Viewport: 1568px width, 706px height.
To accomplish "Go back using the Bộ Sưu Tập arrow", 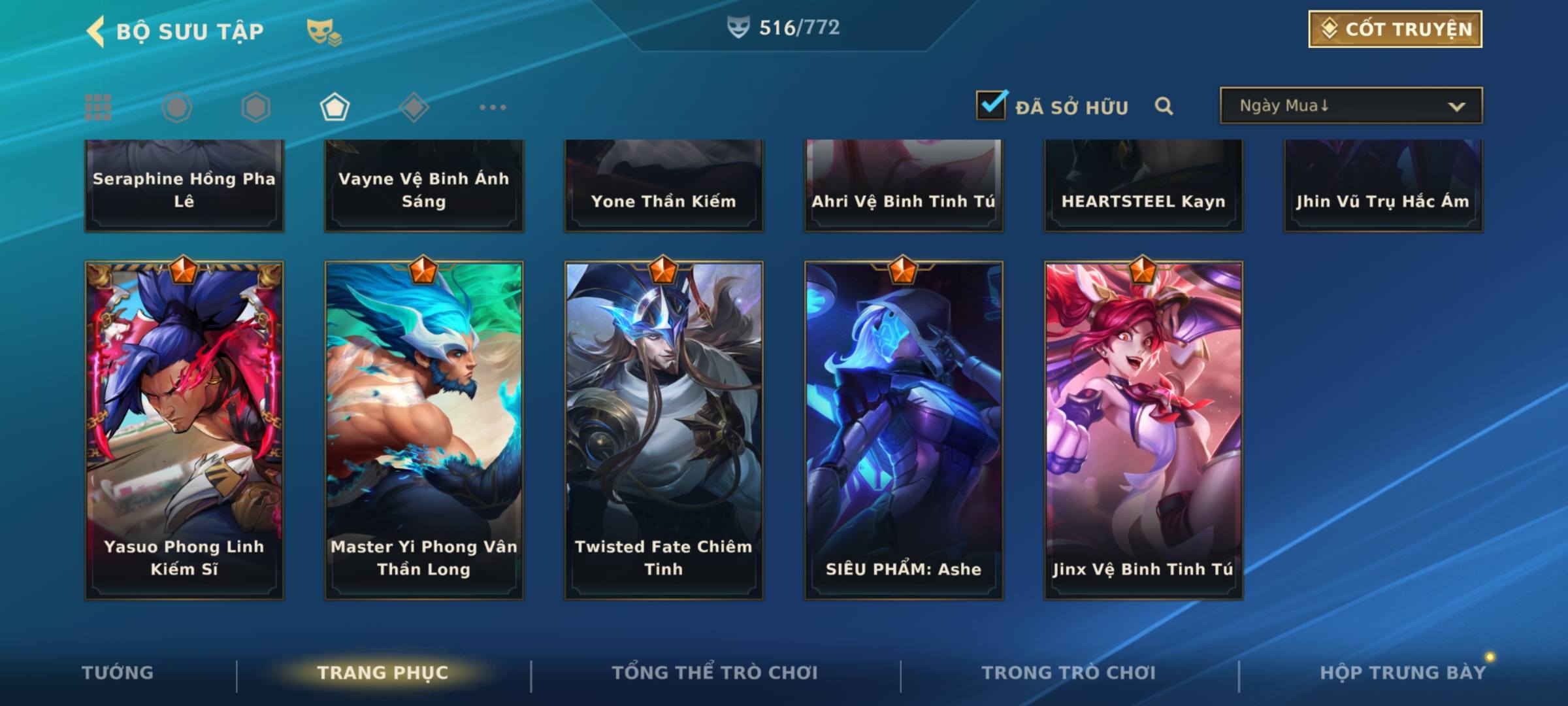I will (96, 31).
